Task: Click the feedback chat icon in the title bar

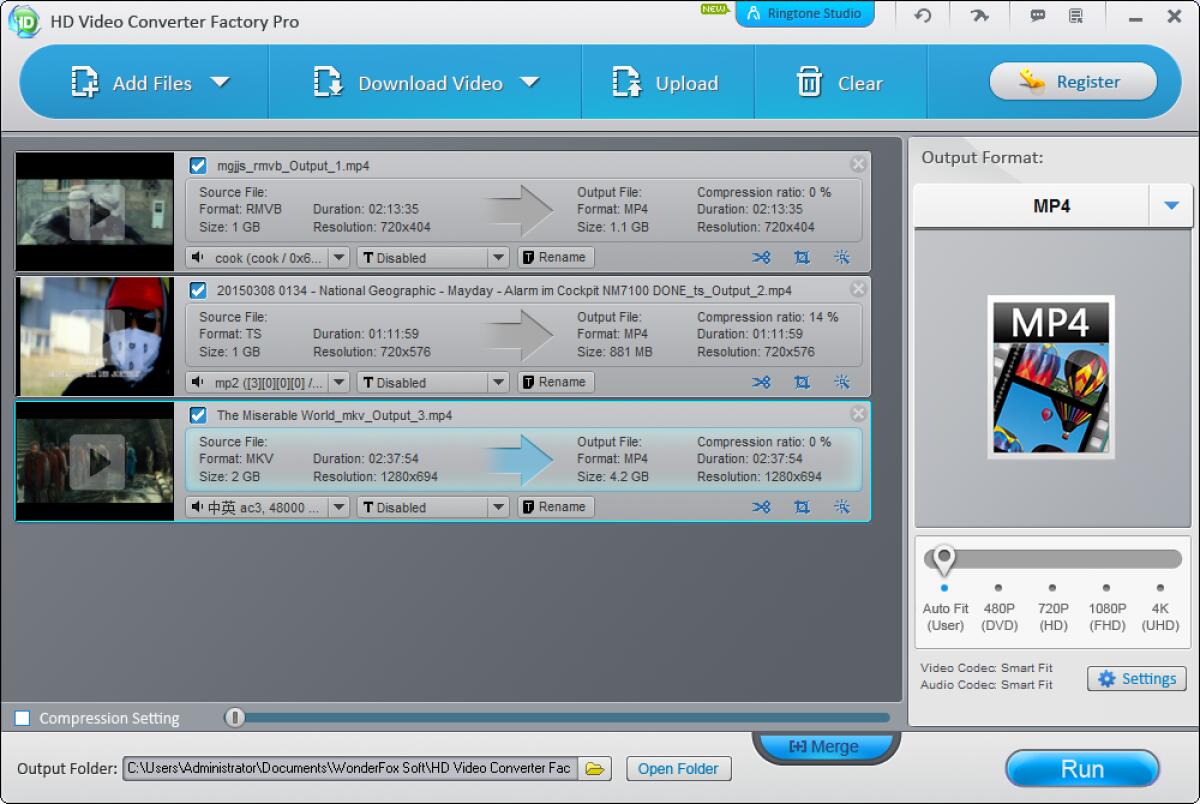Action: click(1037, 16)
